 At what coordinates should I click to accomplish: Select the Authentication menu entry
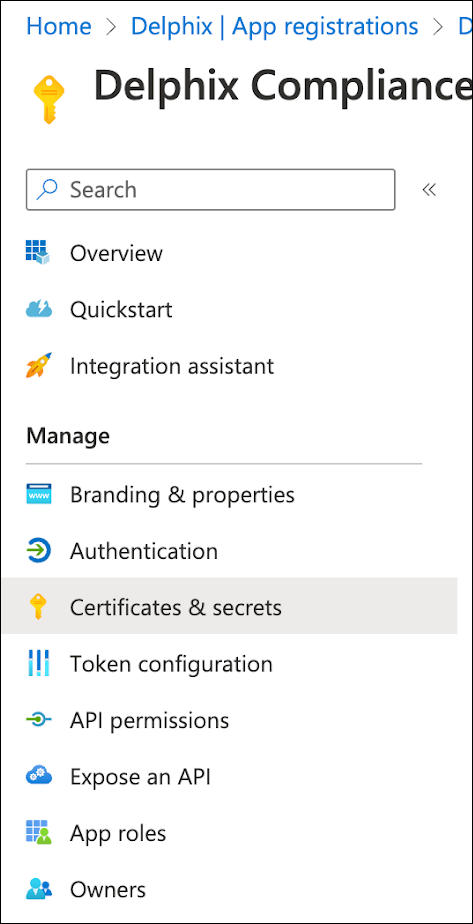tap(229, 551)
